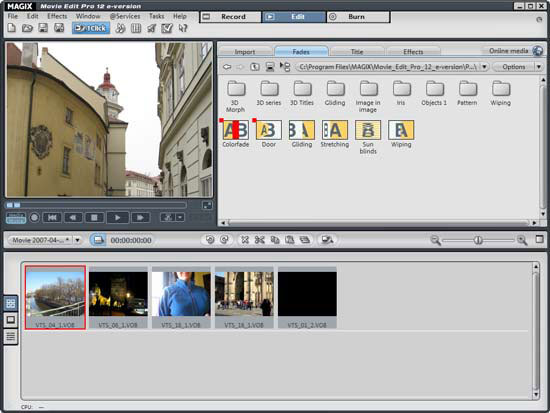Open the 3D Morph folder
The height and width of the screenshot is (413, 550).
(235, 96)
